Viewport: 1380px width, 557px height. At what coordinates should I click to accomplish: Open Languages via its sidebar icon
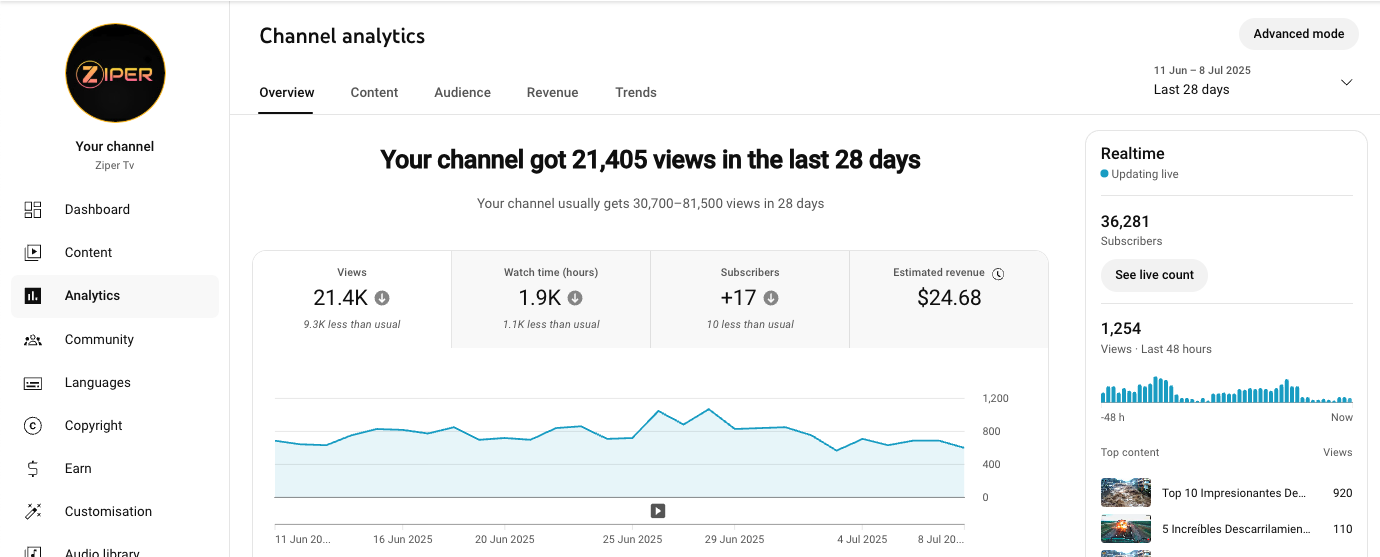(x=33, y=383)
